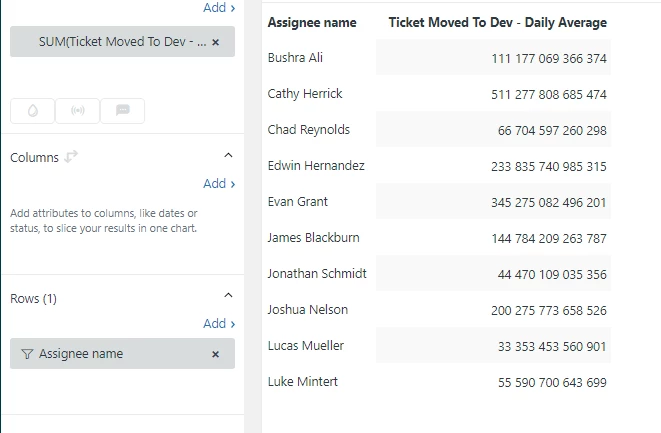
Task: Click the droplet color icon
Action: coord(33,111)
